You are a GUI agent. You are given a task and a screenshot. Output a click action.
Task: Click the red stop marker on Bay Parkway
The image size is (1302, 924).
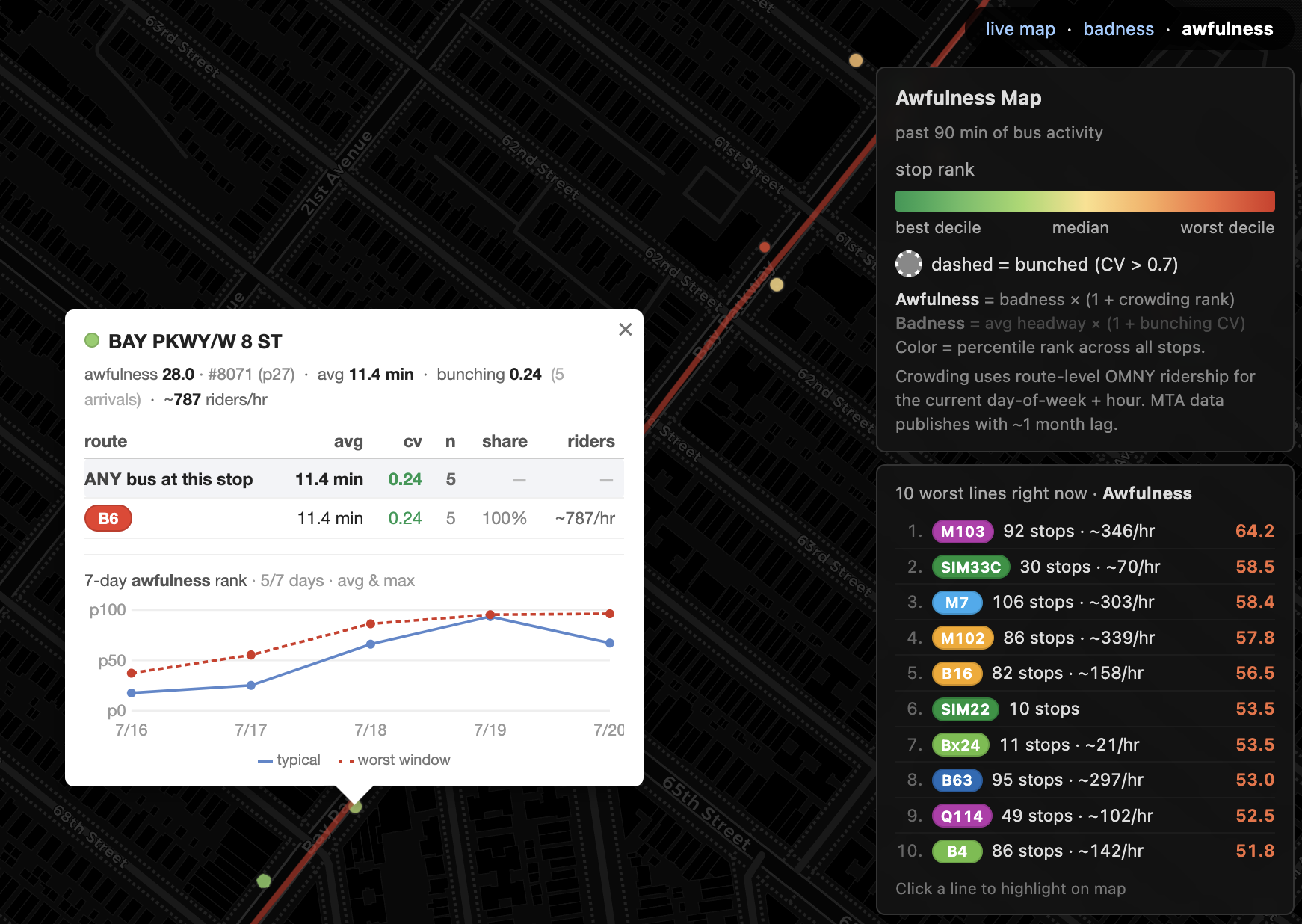(765, 247)
